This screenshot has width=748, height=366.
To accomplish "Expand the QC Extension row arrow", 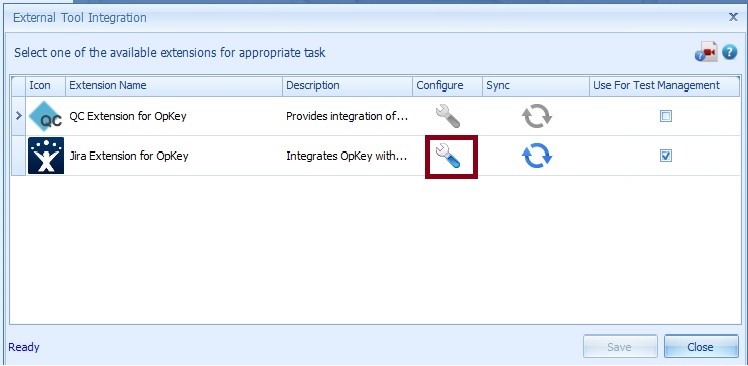I will (x=19, y=115).
